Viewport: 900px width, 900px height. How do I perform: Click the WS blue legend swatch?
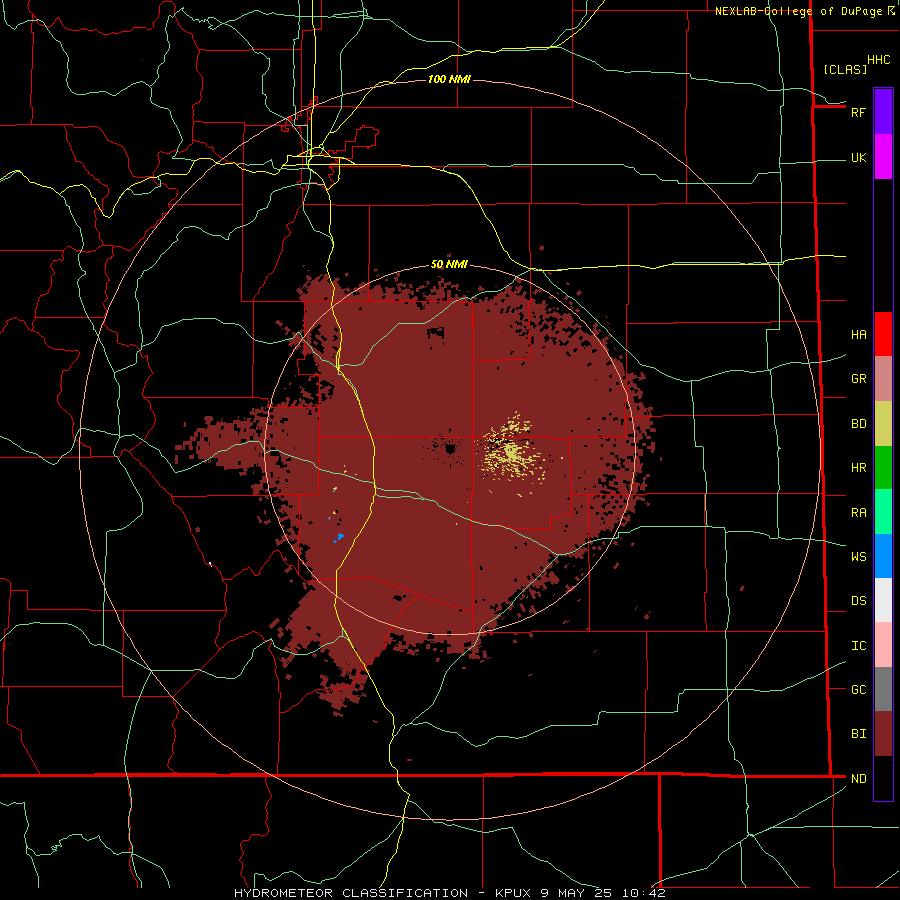[x=883, y=556]
